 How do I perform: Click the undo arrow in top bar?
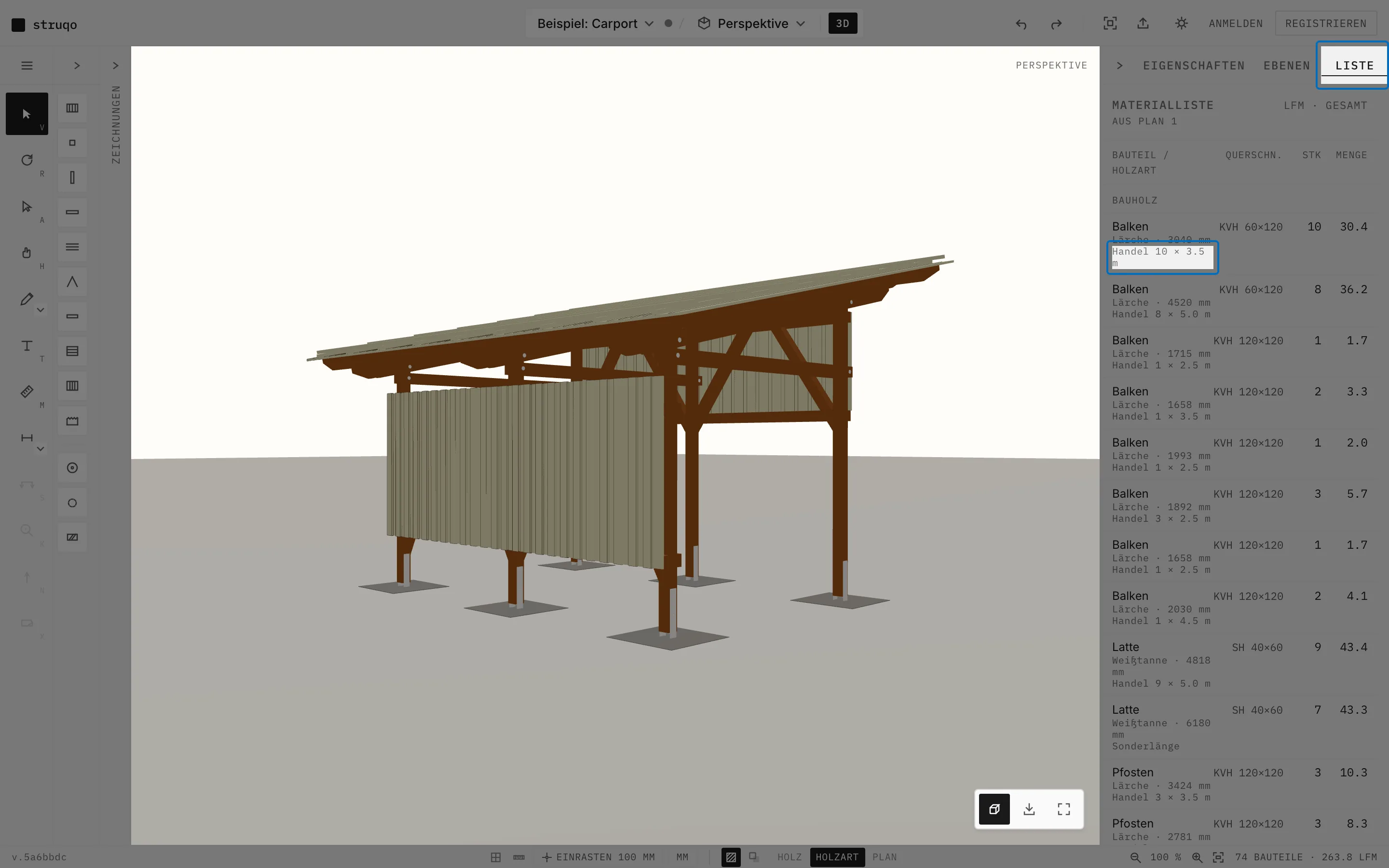(1021, 24)
